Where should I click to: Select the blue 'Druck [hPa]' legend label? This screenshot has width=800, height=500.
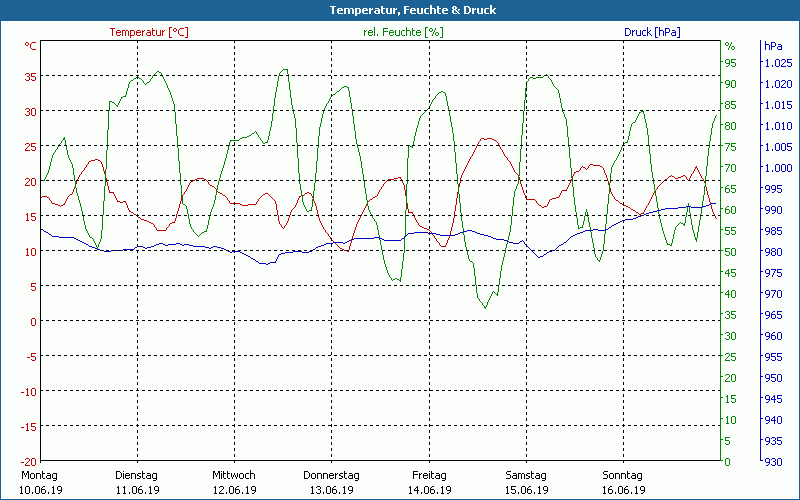652,32
